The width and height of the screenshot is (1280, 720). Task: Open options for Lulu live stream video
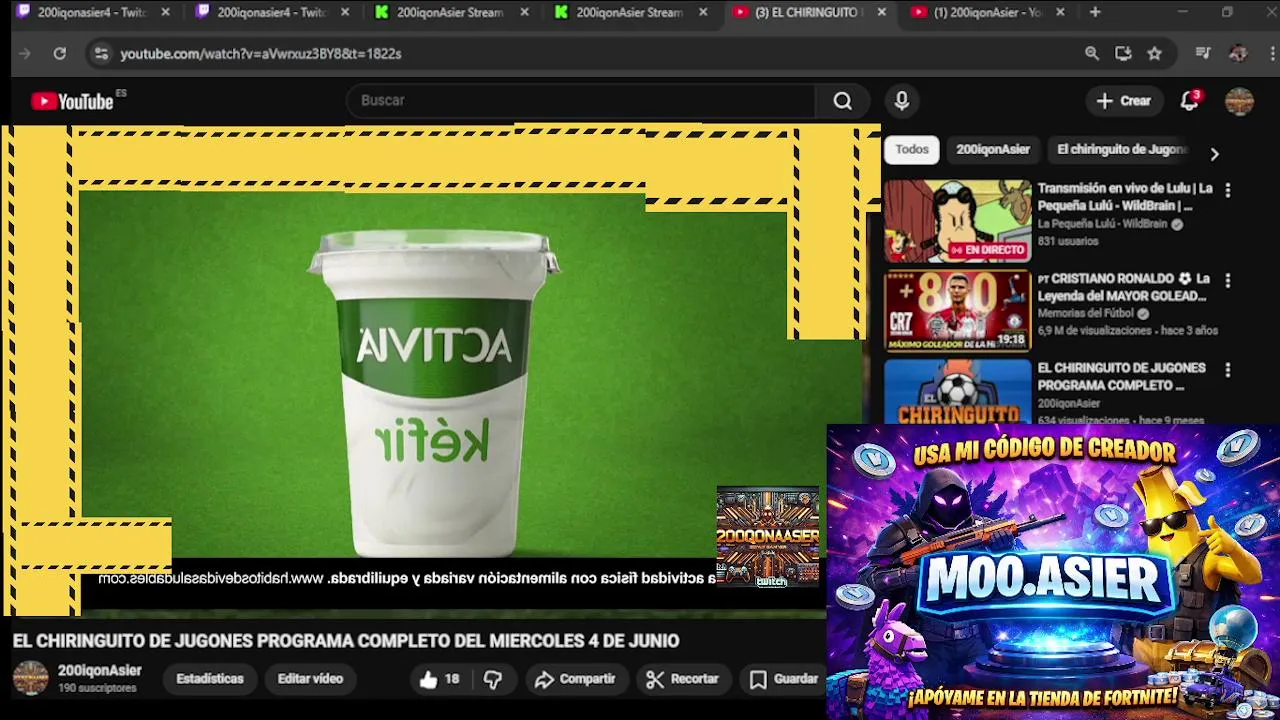(1227, 189)
